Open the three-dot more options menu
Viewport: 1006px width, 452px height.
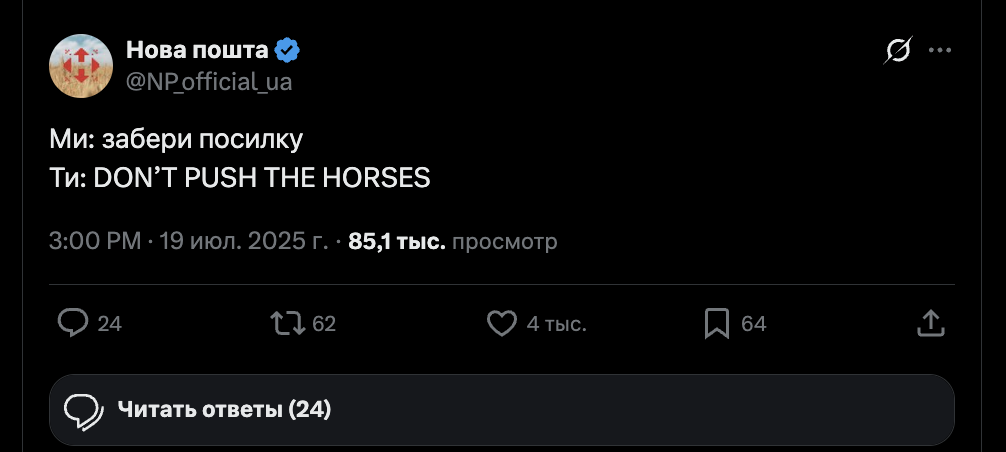(x=940, y=51)
